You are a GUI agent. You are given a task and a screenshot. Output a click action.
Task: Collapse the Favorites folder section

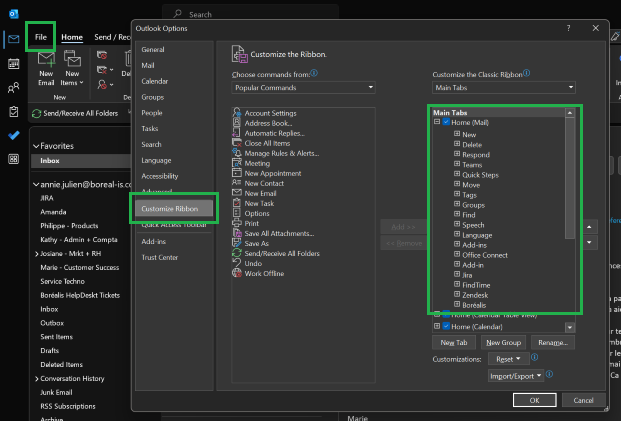(x=36, y=146)
